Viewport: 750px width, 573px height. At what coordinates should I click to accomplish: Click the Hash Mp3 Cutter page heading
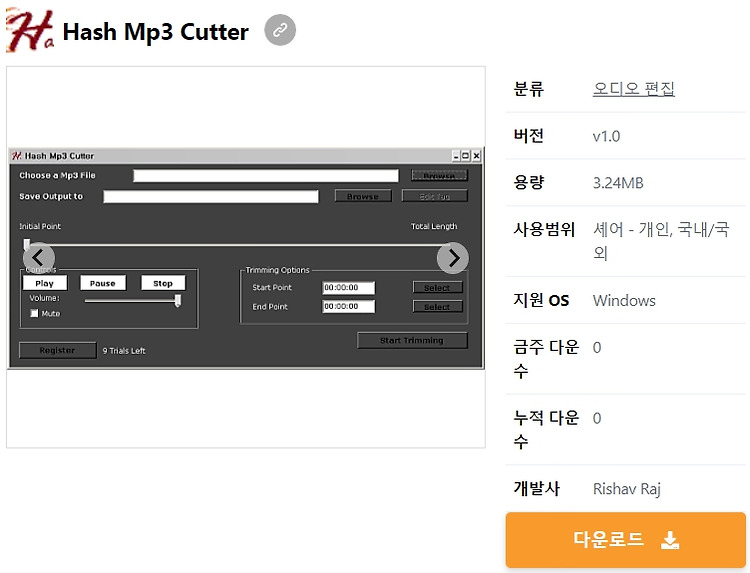click(x=155, y=32)
